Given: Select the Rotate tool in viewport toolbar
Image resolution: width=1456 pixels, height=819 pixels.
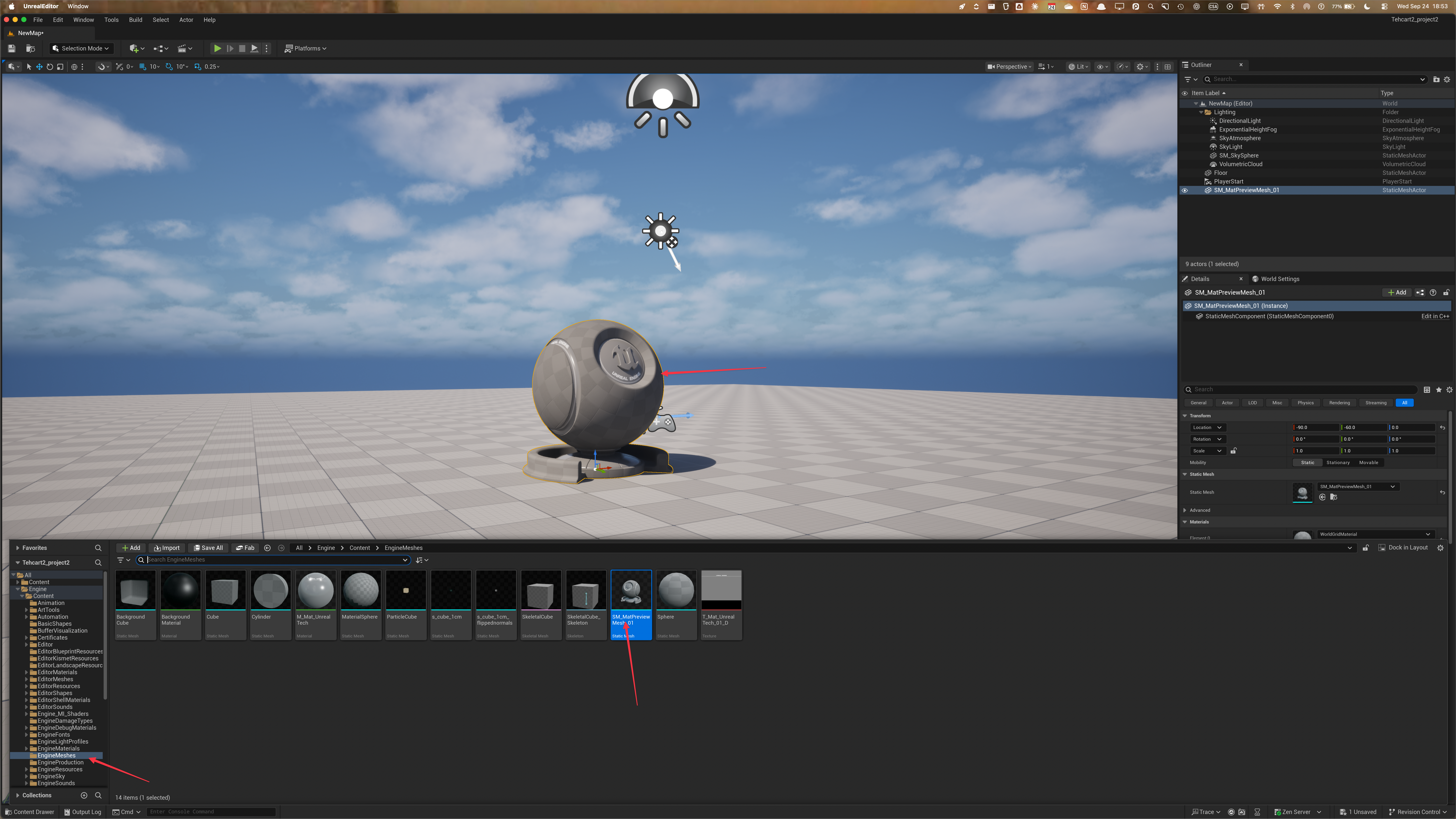Looking at the screenshot, I should (x=50, y=67).
